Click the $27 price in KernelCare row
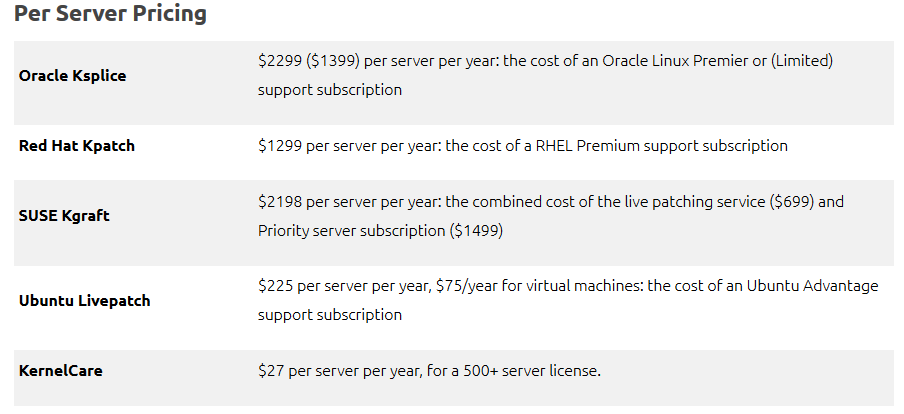Image resolution: width=904 pixels, height=414 pixels. [x=271, y=371]
